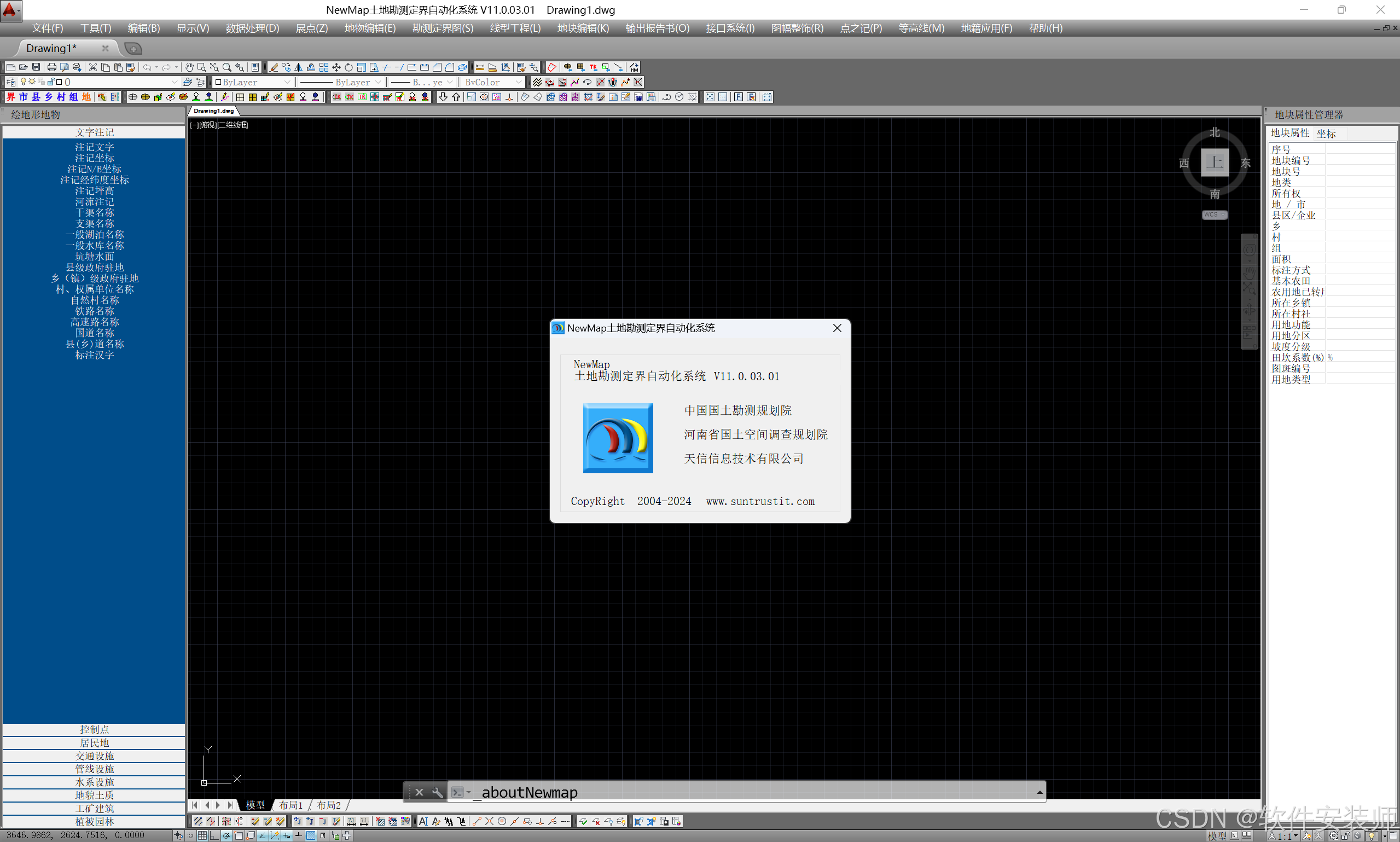Image resolution: width=1400 pixels, height=842 pixels.
Task: Click the Save file toolbar icon
Action: point(36,67)
